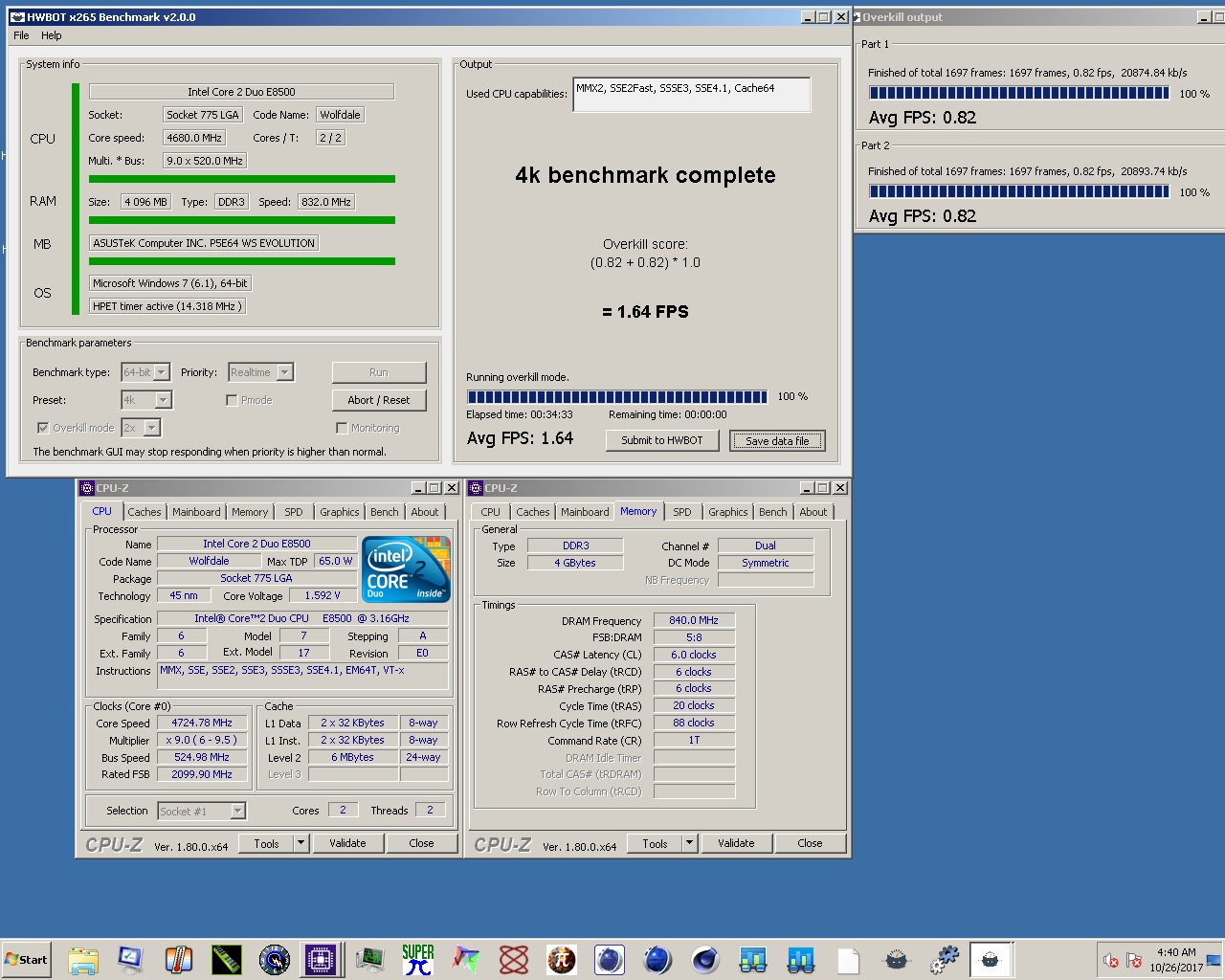Click the muted volume tray icon

click(x=1111, y=960)
